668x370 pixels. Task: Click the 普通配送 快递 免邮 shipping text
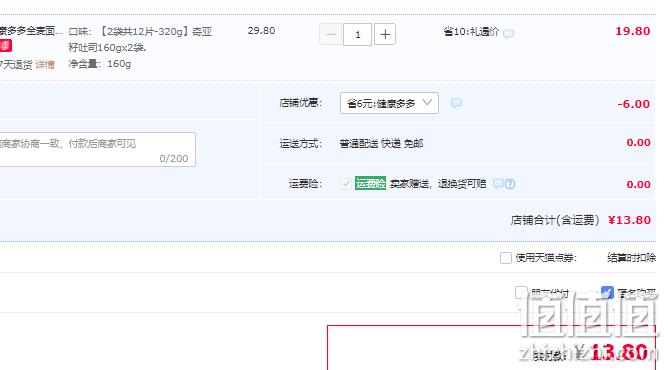click(381, 143)
